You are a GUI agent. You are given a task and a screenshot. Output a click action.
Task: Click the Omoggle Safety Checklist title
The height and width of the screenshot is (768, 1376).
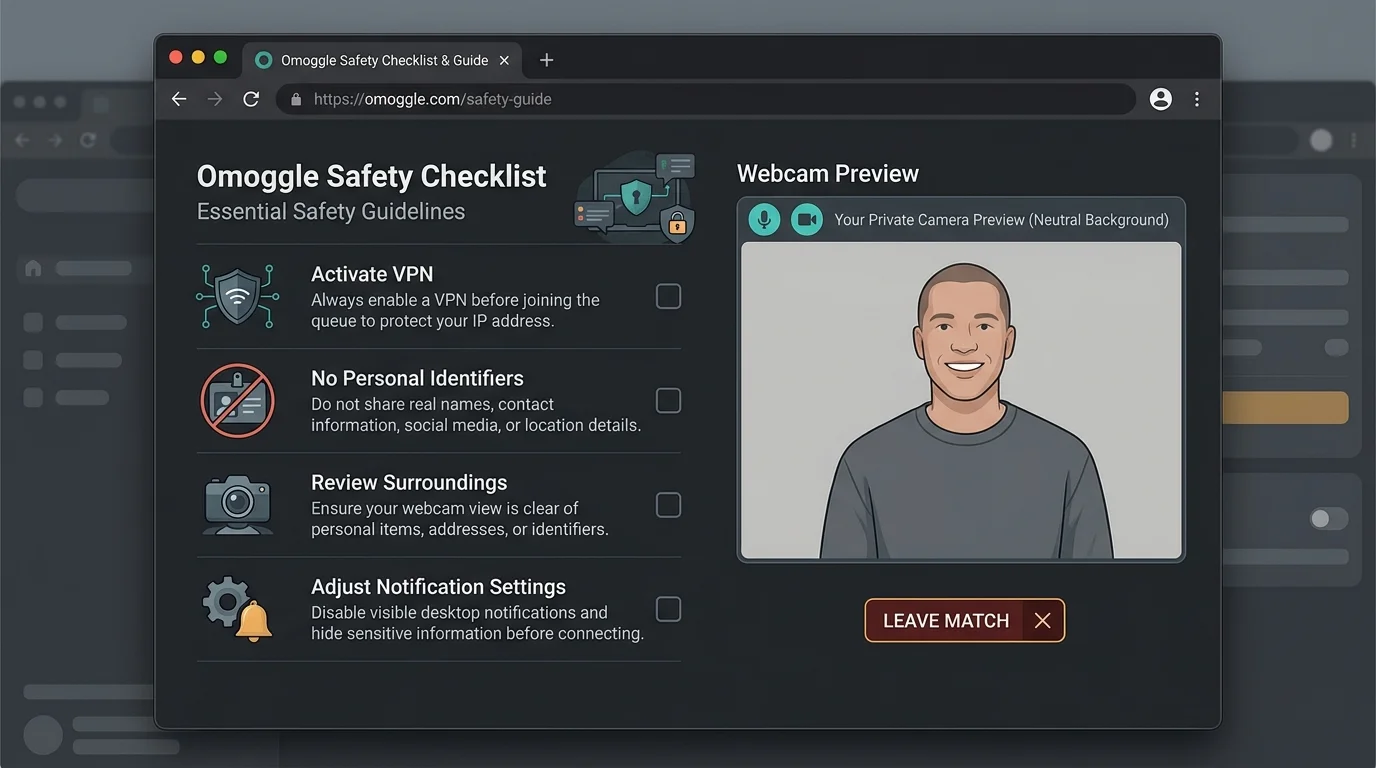371,177
